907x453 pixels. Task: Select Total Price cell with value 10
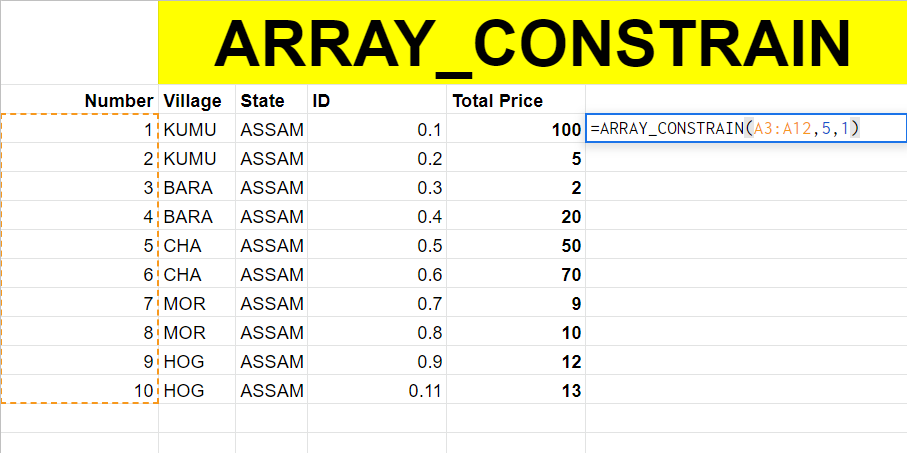(x=516, y=331)
